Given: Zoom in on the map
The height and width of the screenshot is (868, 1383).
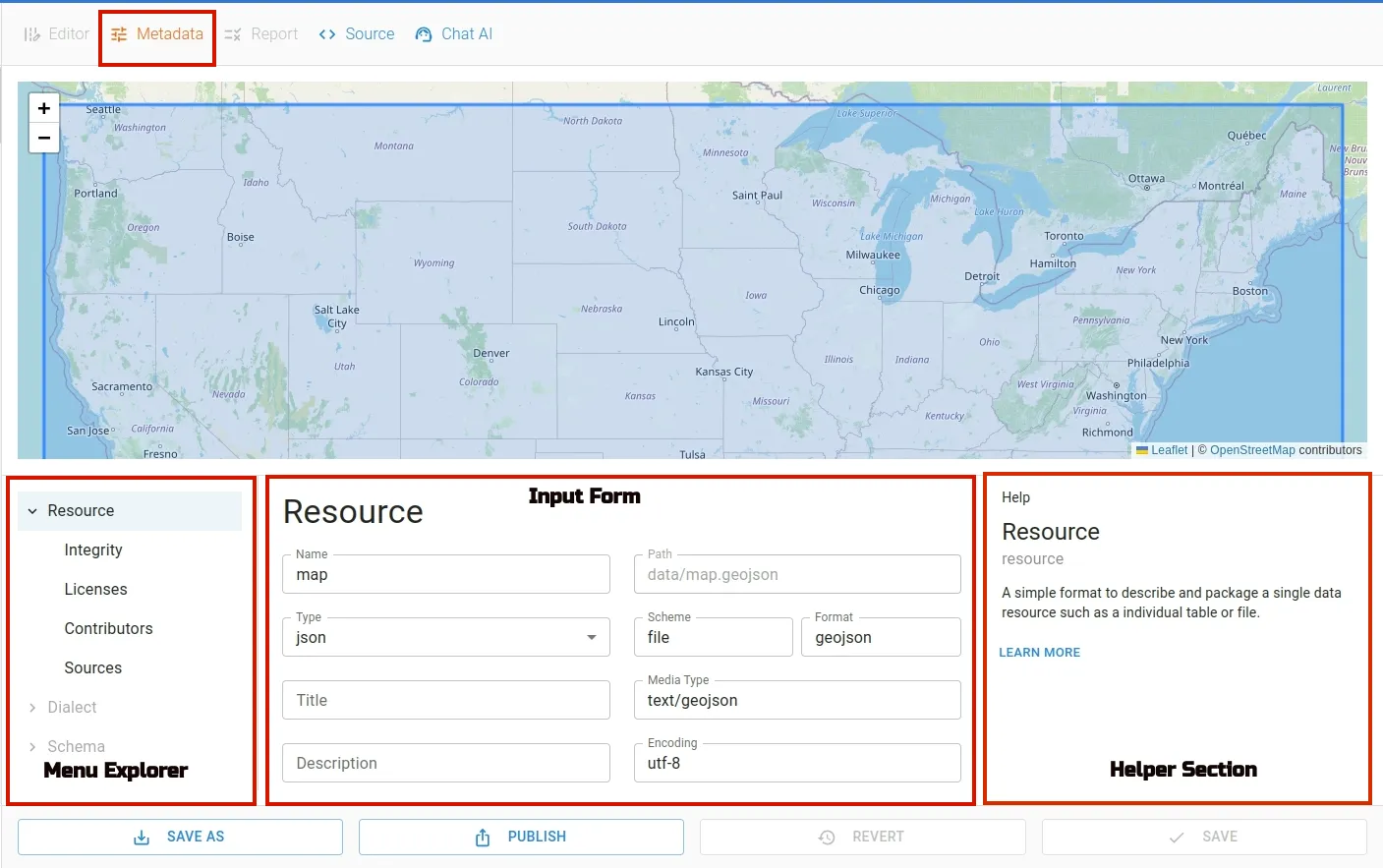Looking at the screenshot, I should point(43,108).
